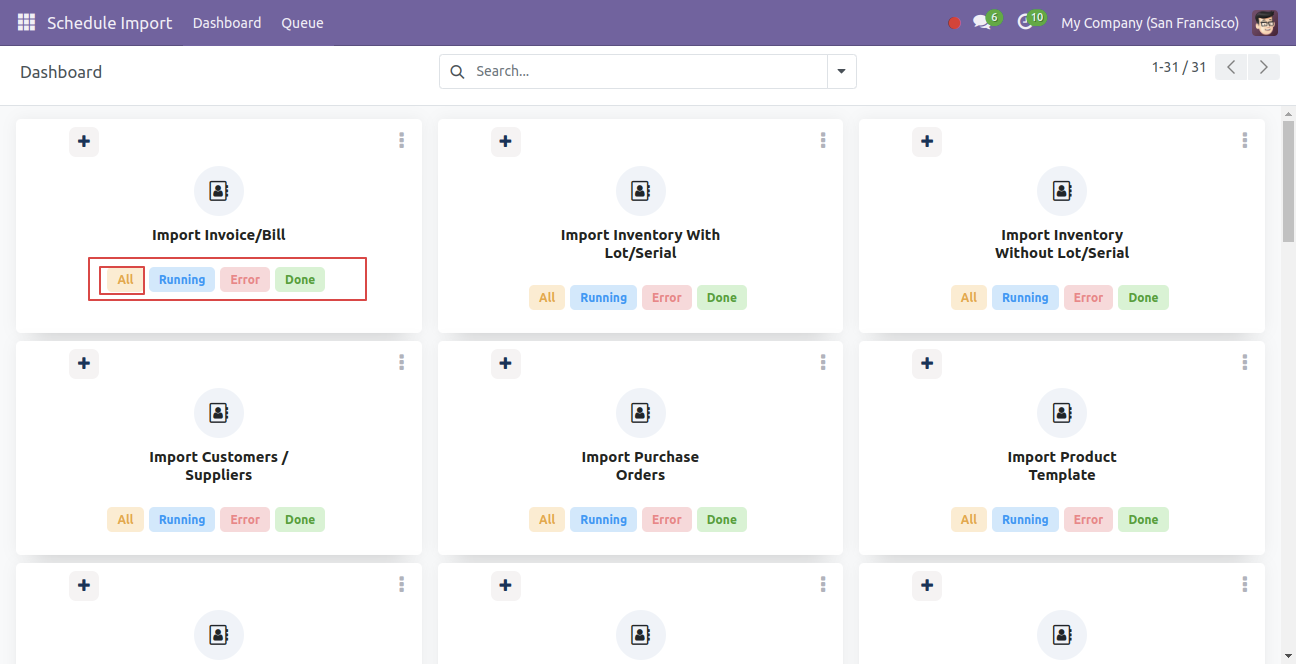Click the red recording indicator dot
1296x664 pixels.
coord(954,23)
